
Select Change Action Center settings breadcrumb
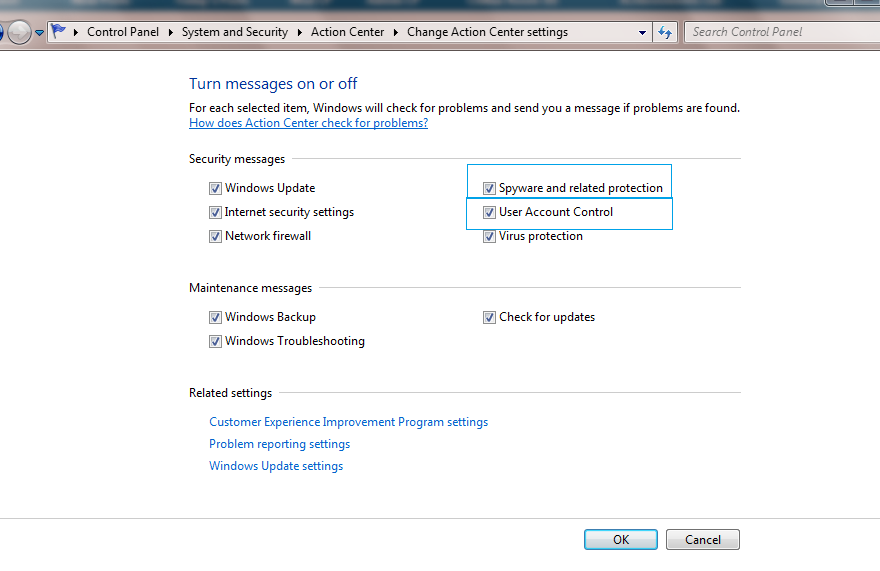point(487,32)
